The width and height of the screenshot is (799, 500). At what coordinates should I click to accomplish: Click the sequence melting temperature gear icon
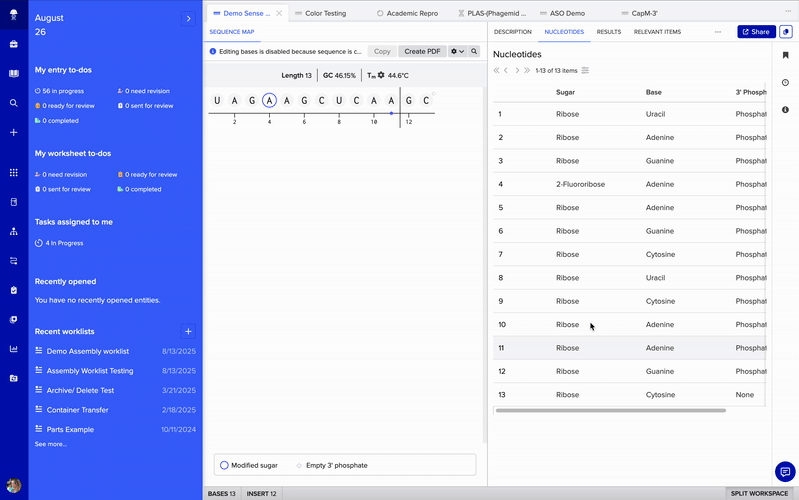pyautogui.click(x=380, y=75)
